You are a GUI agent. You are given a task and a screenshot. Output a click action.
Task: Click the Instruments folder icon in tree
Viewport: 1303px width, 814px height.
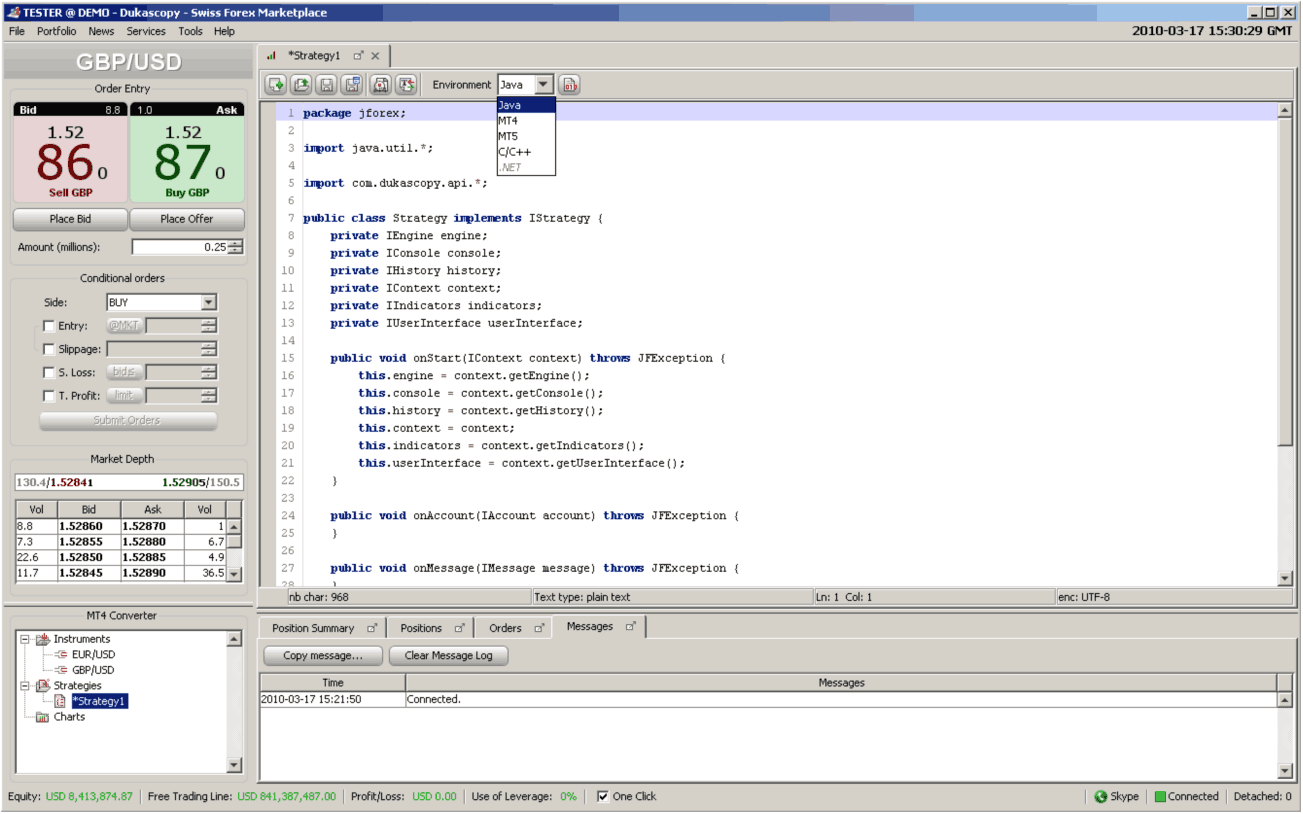[x=43, y=639]
